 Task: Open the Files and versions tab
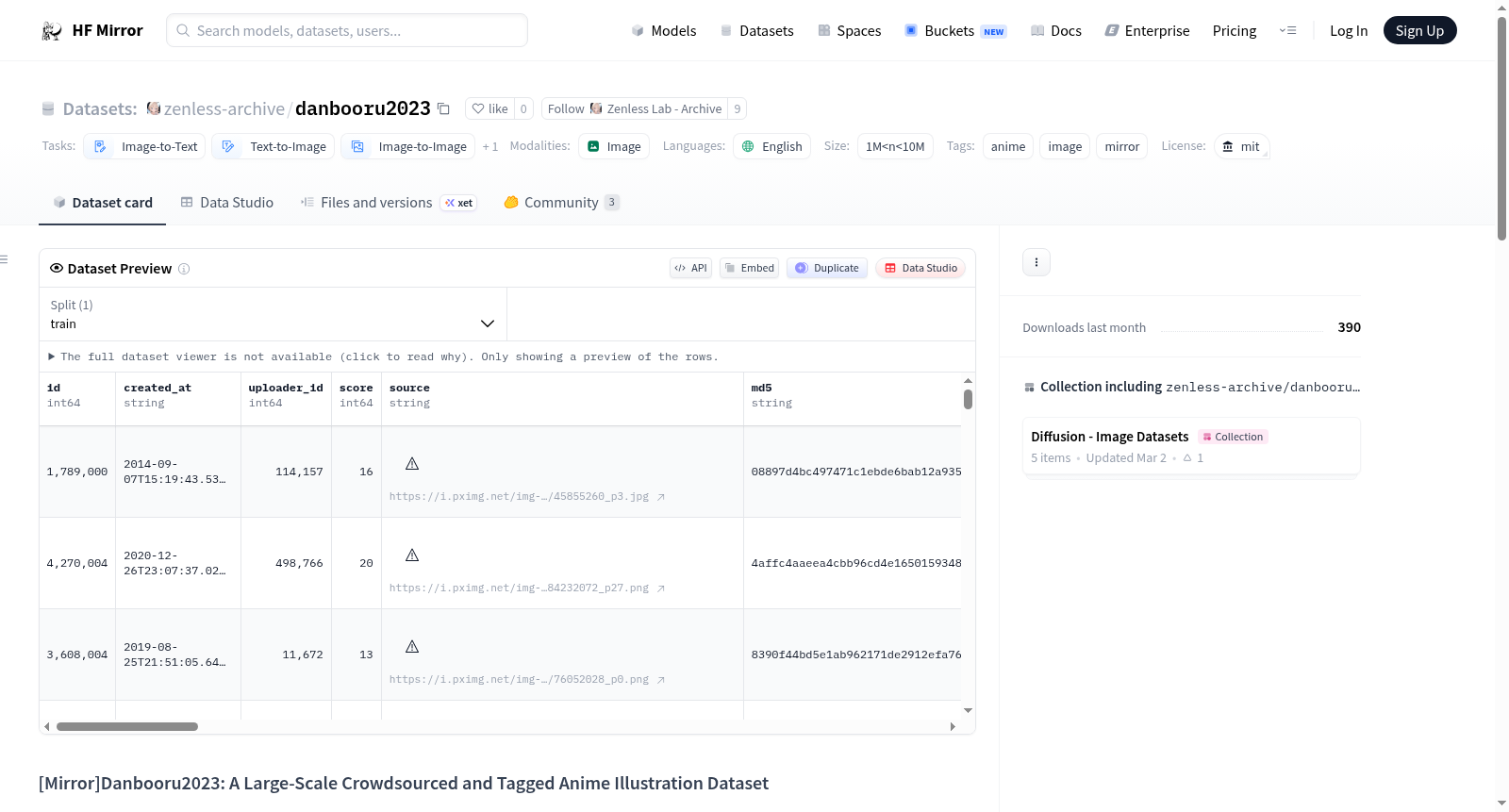tap(389, 203)
